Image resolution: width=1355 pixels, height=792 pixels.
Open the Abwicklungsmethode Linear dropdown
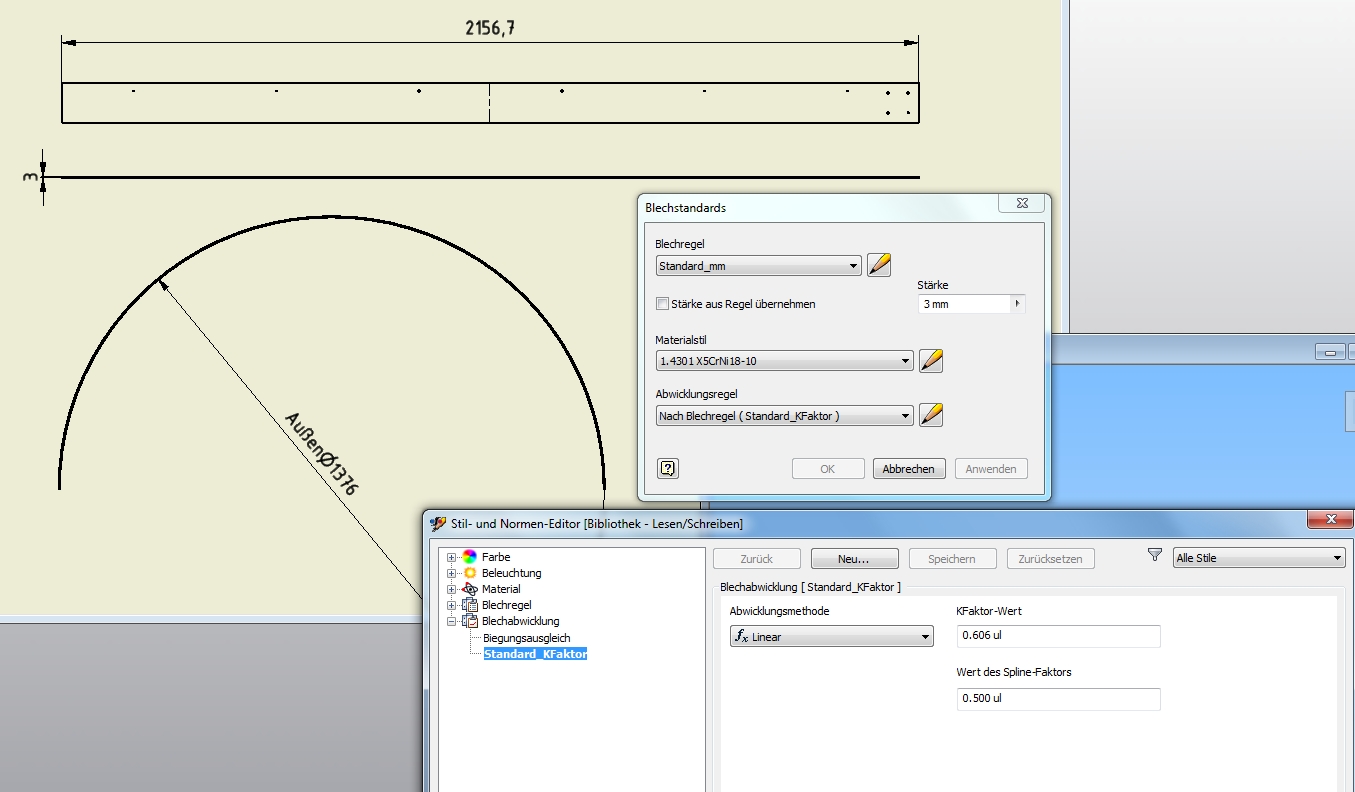point(831,637)
